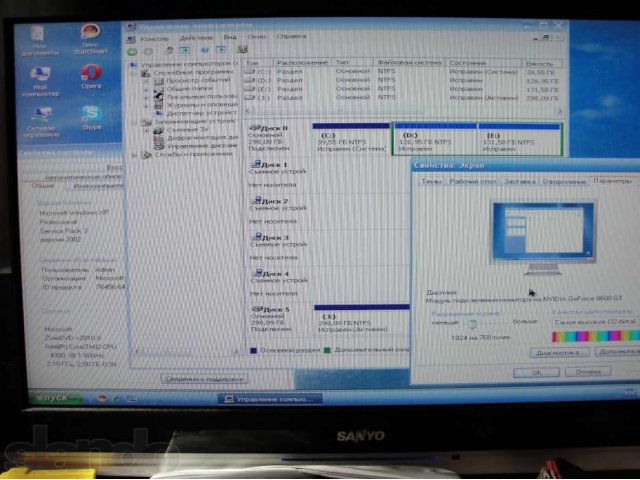The width and height of the screenshot is (640, 480).
Task: Switch to Оформление tab
Action: (564, 181)
